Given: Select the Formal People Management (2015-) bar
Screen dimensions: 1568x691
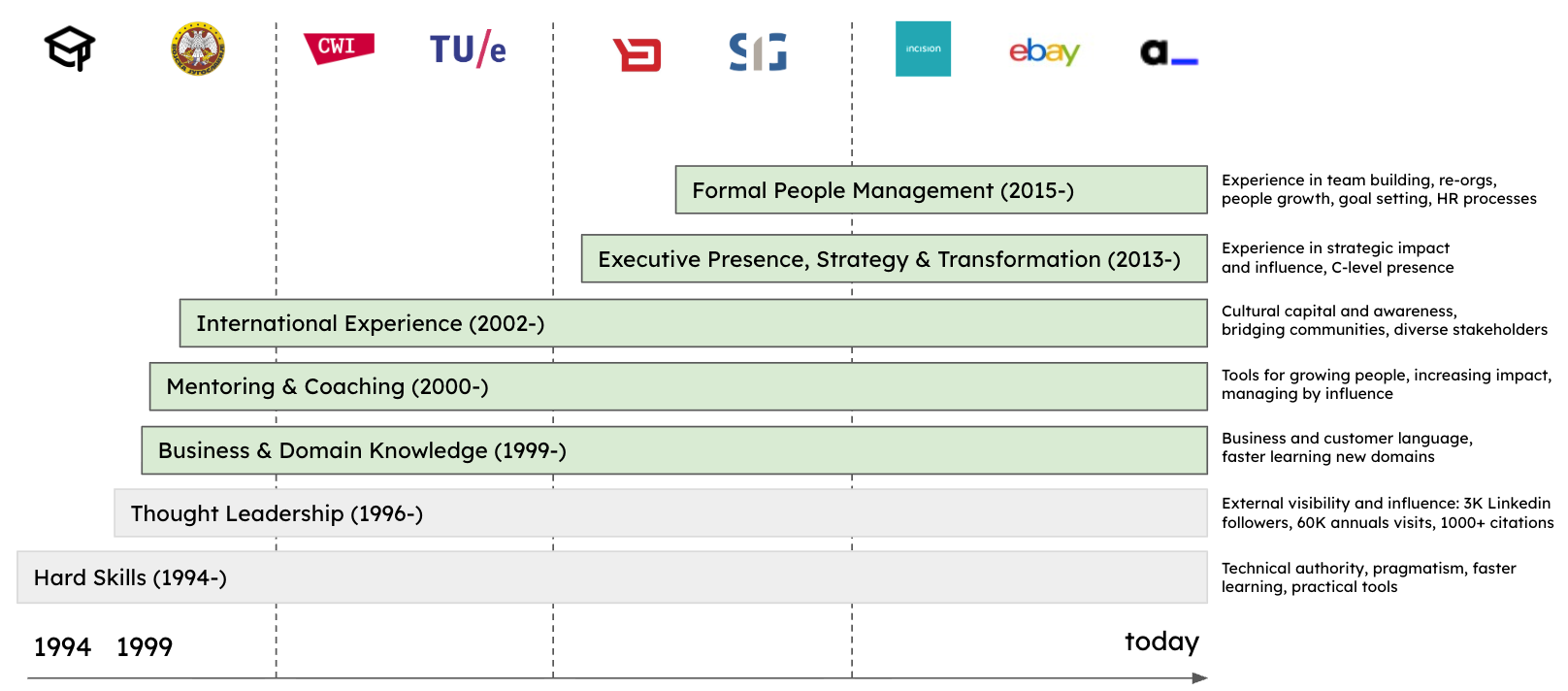Looking at the screenshot, I should pos(941,190).
